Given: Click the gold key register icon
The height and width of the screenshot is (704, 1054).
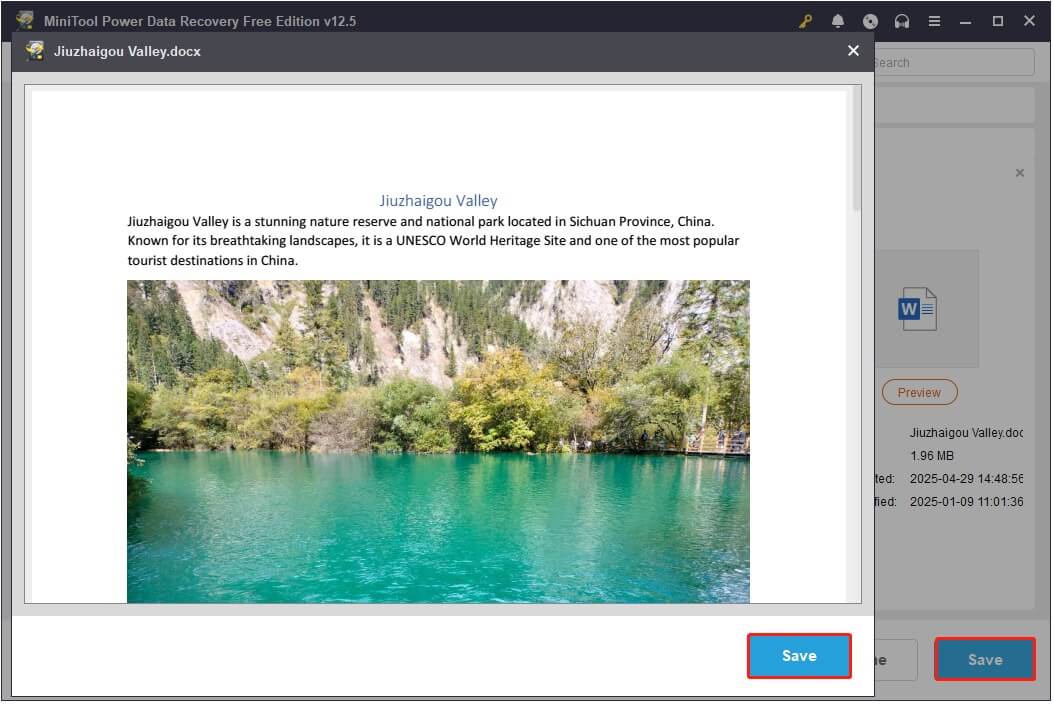Looking at the screenshot, I should pyautogui.click(x=806, y=21).
